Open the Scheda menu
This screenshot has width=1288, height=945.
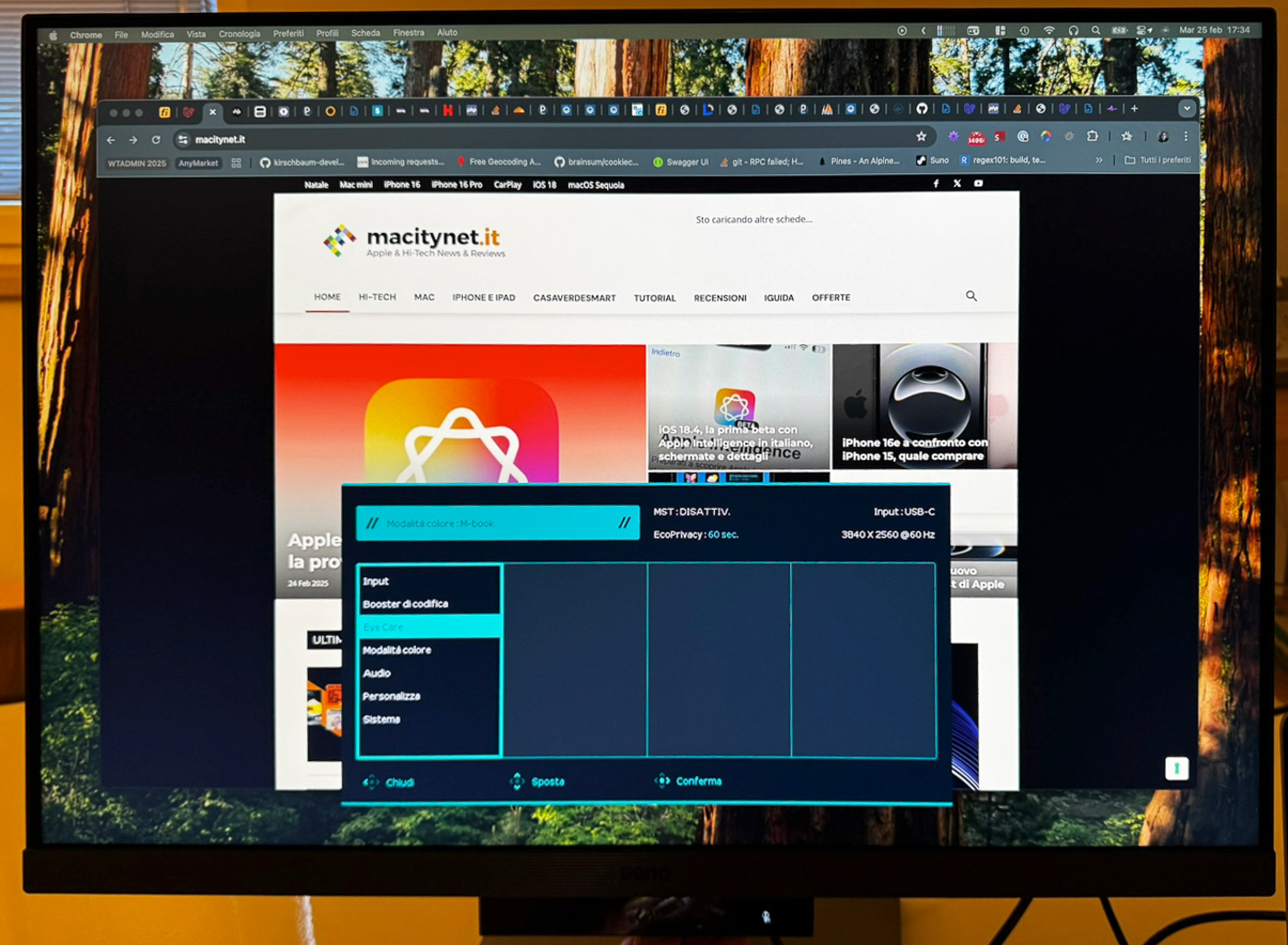pyautogui.click(x=365, y=33)
